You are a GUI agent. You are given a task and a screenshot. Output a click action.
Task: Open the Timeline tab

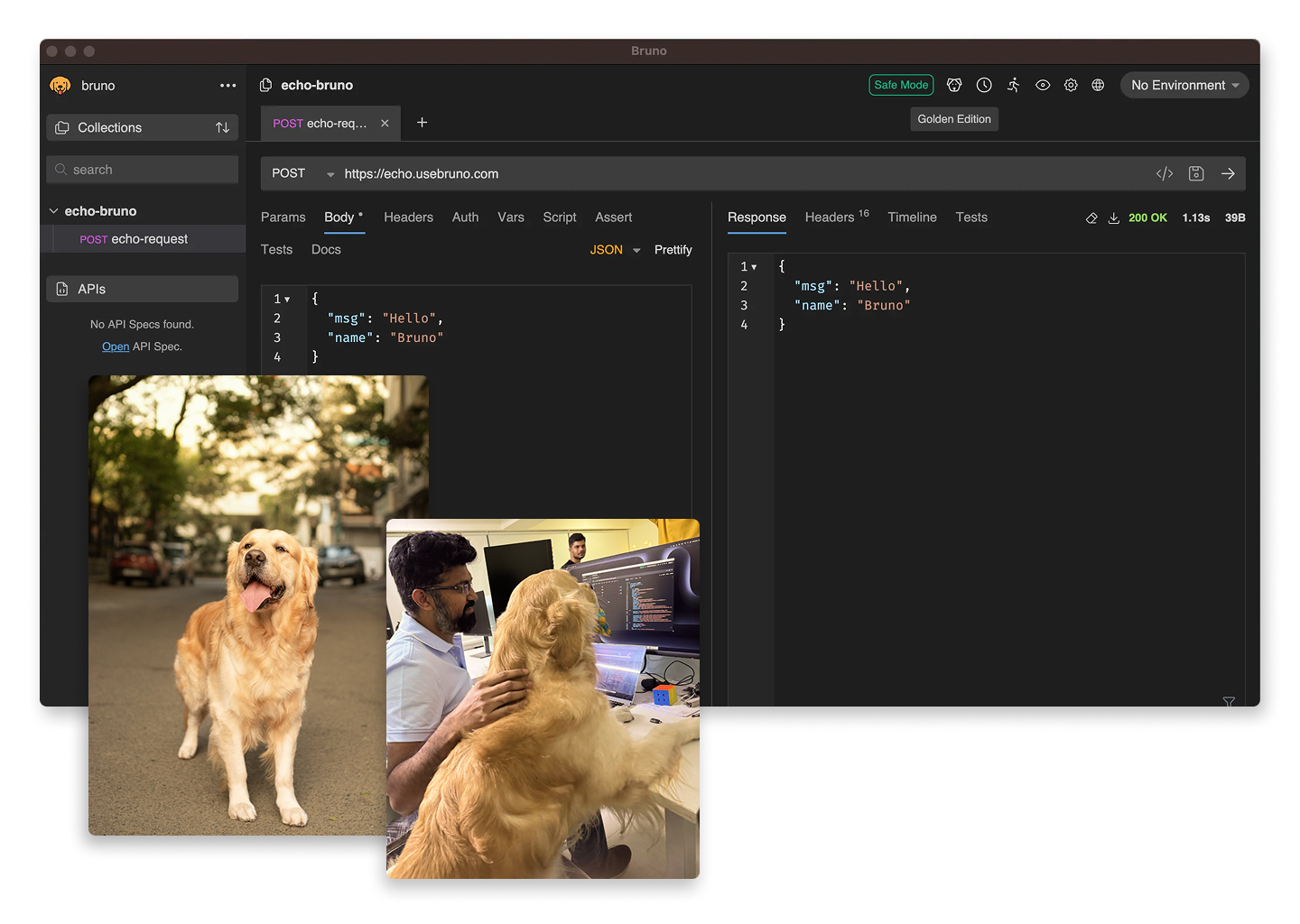(912, 217)
